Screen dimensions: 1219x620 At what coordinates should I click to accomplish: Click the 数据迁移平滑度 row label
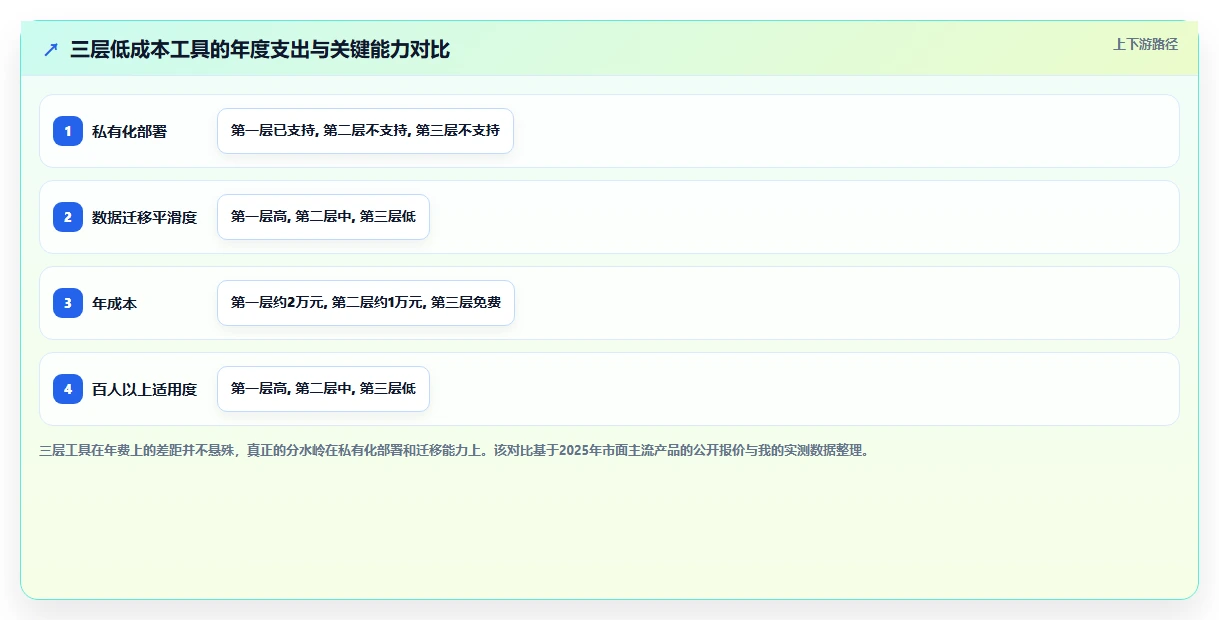tap(145, 217)
